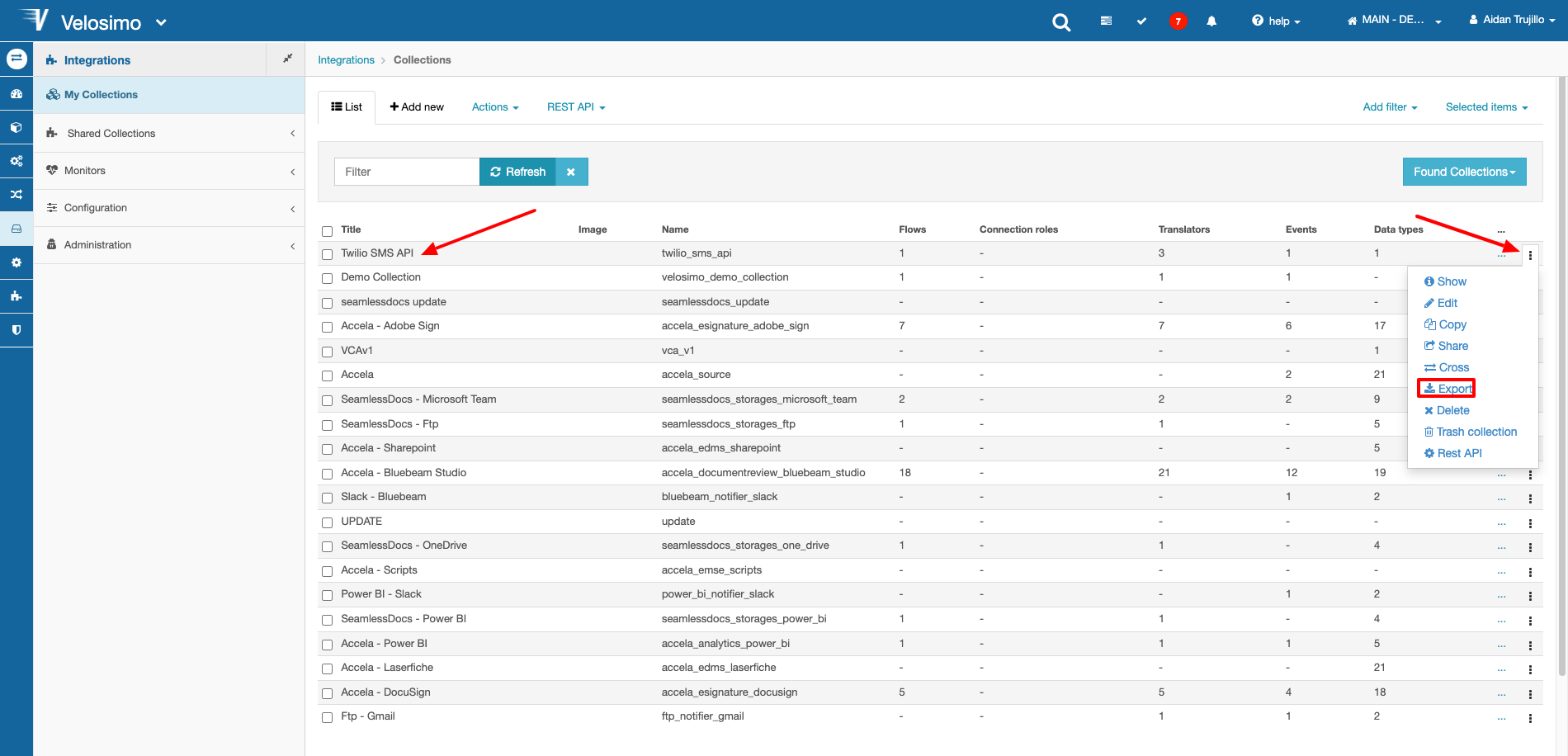Check the Accela - Sharepoint row checkbox

tap(328, 449)
